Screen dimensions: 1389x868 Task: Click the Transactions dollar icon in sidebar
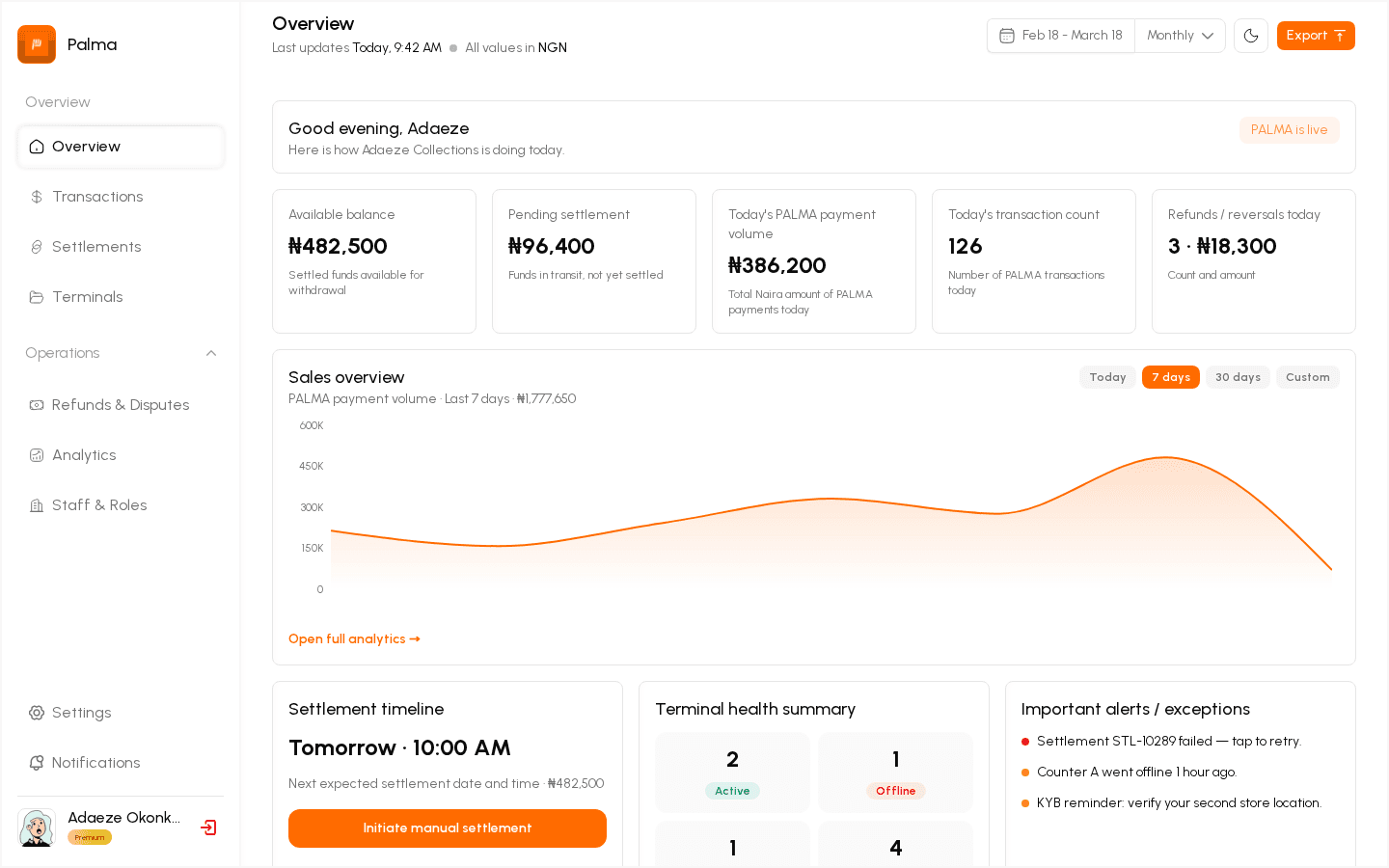pos(37,197)
